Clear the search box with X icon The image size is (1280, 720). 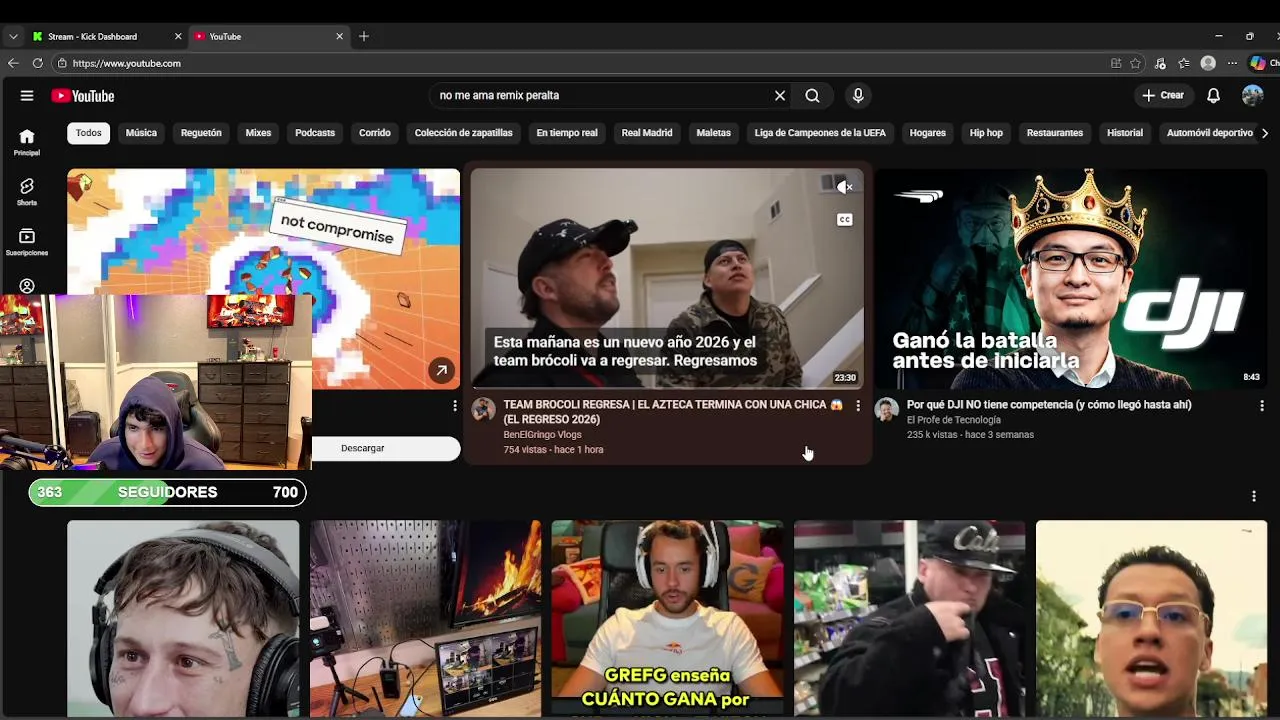(x=780, y=95)
